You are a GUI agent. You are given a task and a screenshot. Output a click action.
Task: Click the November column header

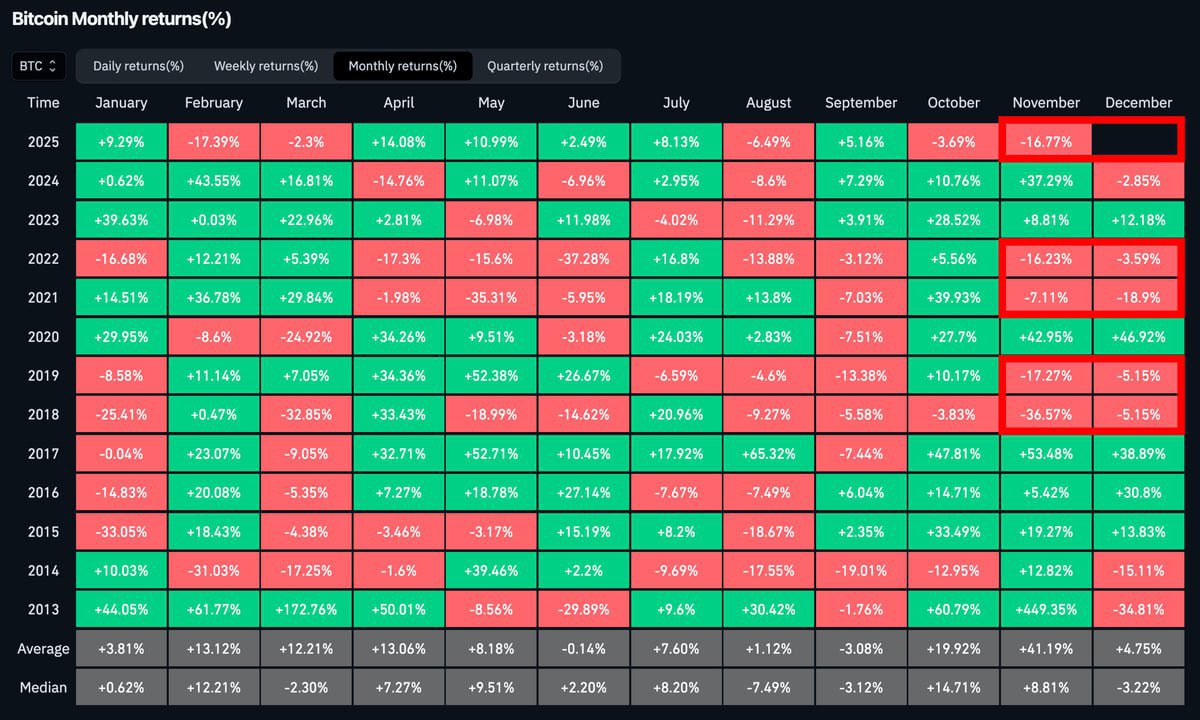pos(1046,102)
